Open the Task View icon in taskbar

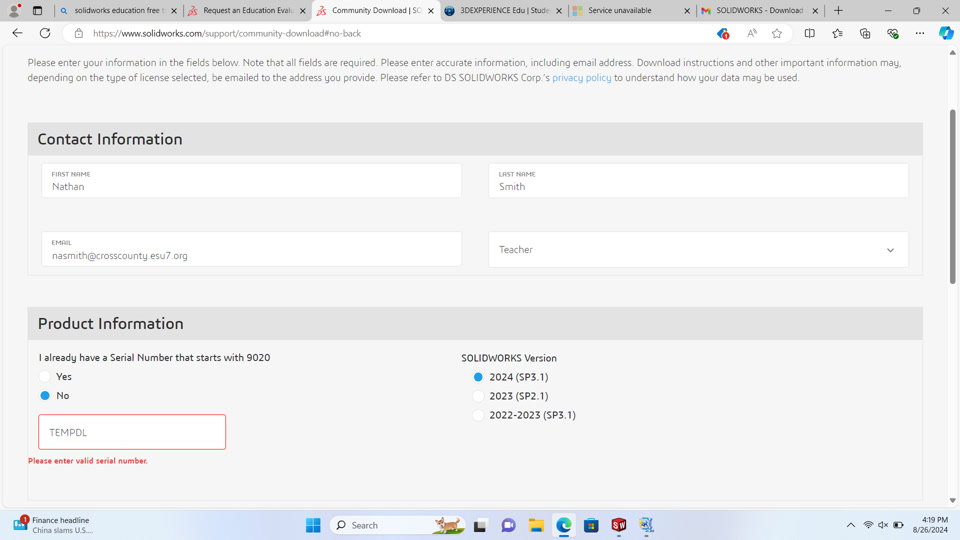[480, 525]
